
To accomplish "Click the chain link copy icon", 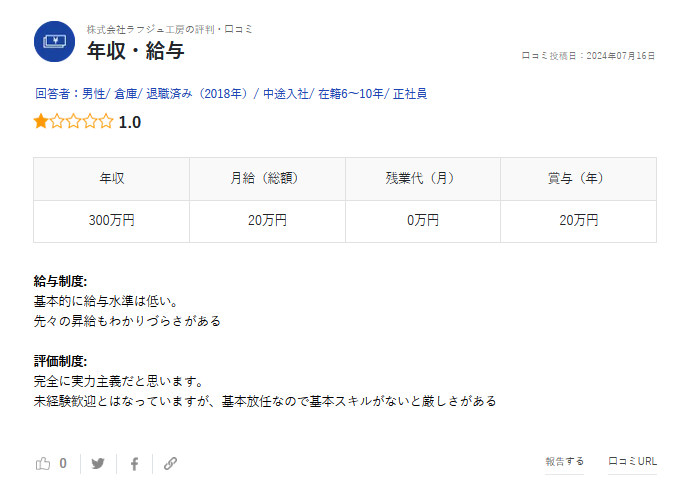I will (x=171, y=463).
